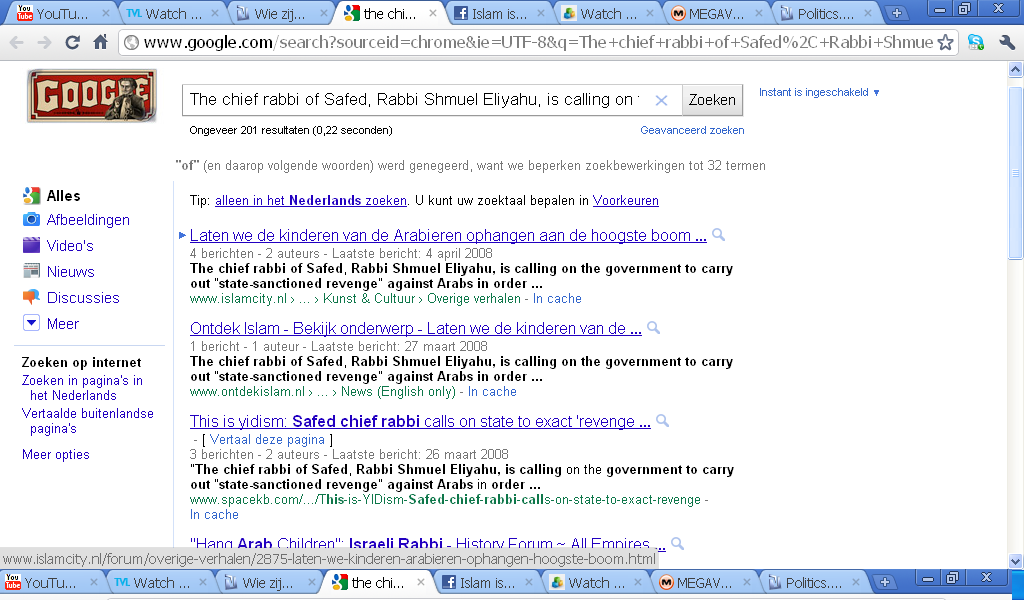Open result 'Laten we de kinderen van de Arabieren ophangen'
1024x600 pixels.
448,235
